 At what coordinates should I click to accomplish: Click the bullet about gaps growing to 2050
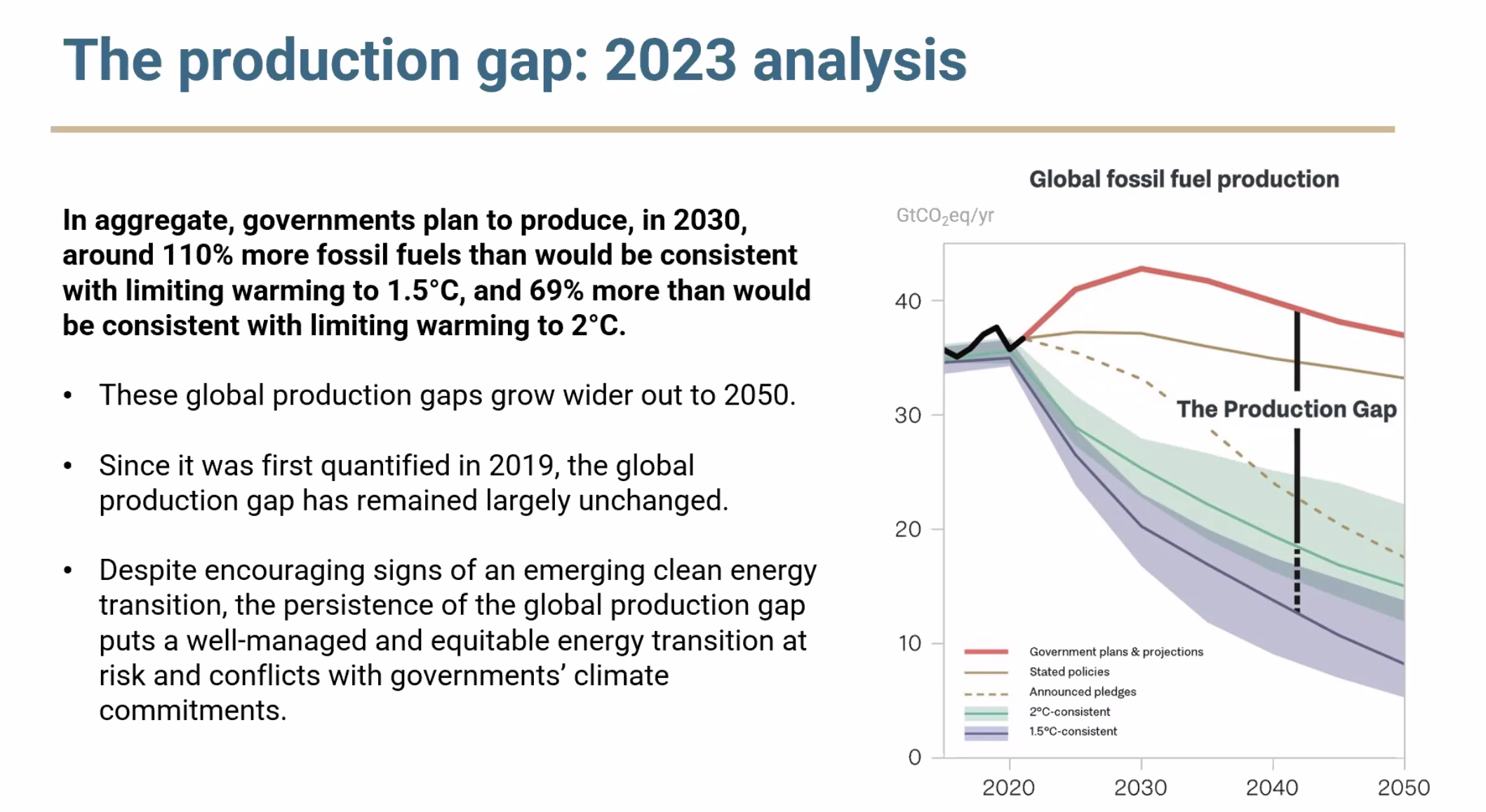447,395
